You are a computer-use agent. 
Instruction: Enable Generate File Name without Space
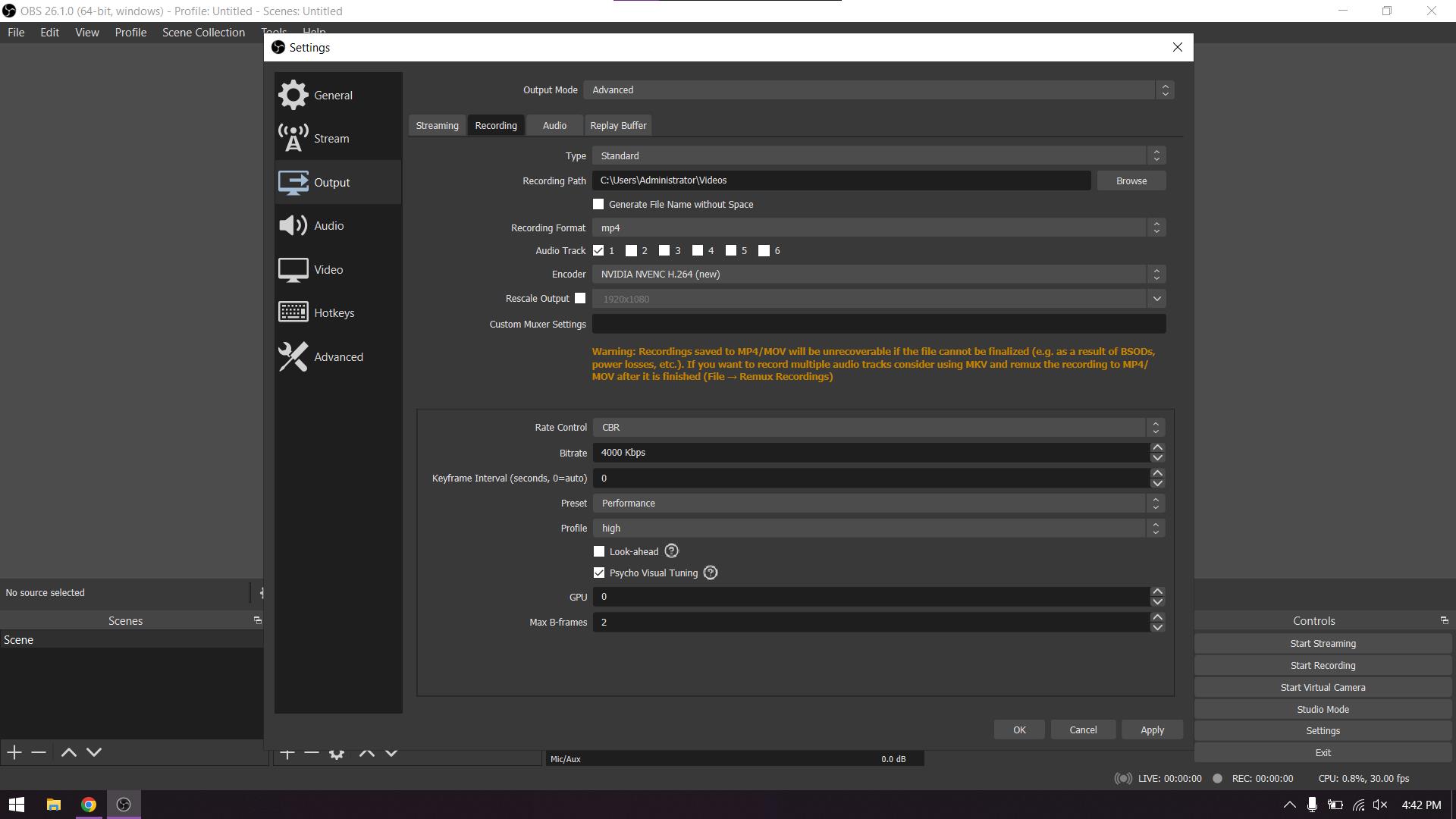(598, 204)
